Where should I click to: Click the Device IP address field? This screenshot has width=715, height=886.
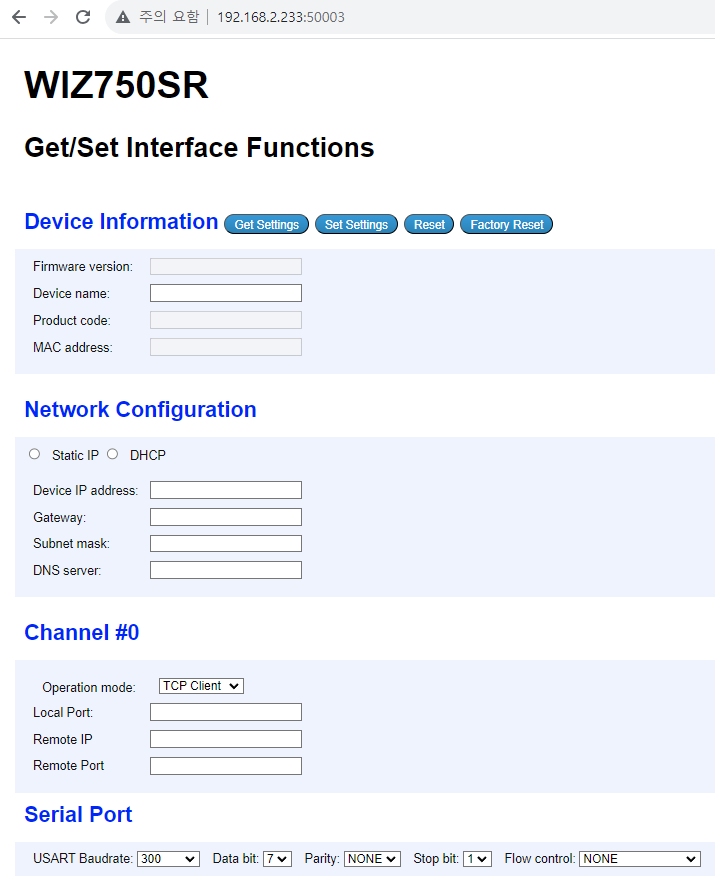point(225,490)
